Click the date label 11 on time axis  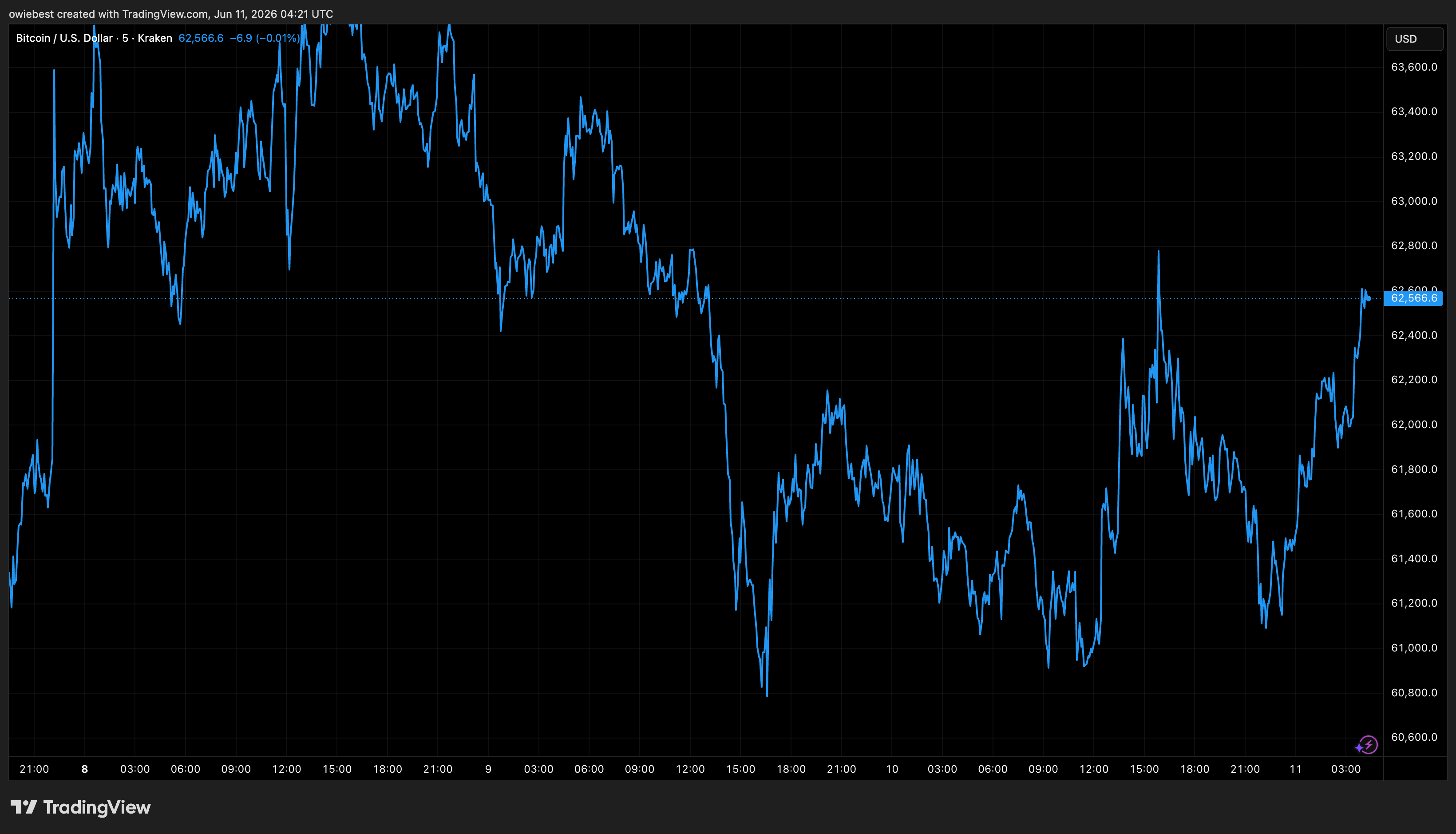[1296, 769]
